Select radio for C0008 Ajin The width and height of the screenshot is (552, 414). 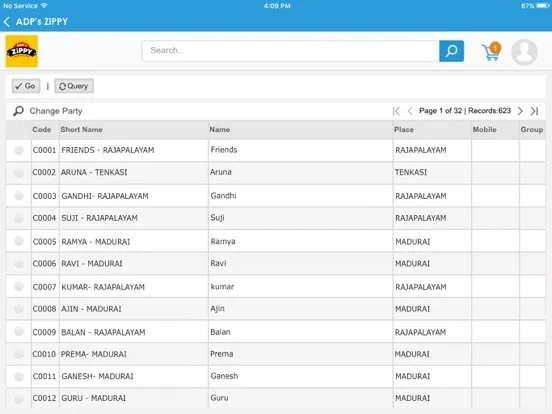[x=19, y=309]
